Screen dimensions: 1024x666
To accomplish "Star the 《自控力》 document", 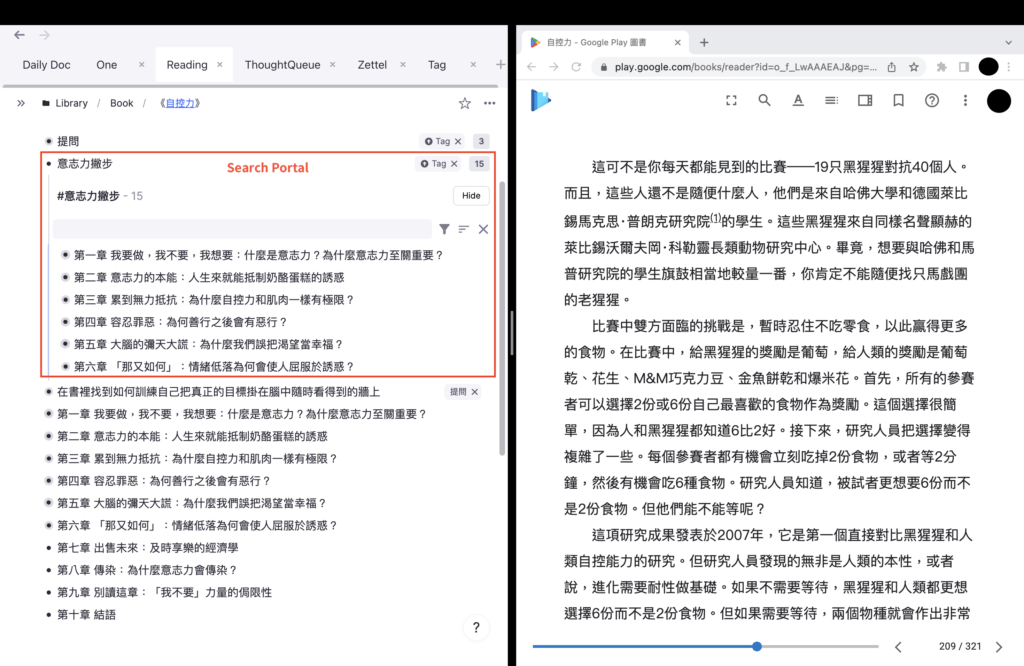I will 463,102.
